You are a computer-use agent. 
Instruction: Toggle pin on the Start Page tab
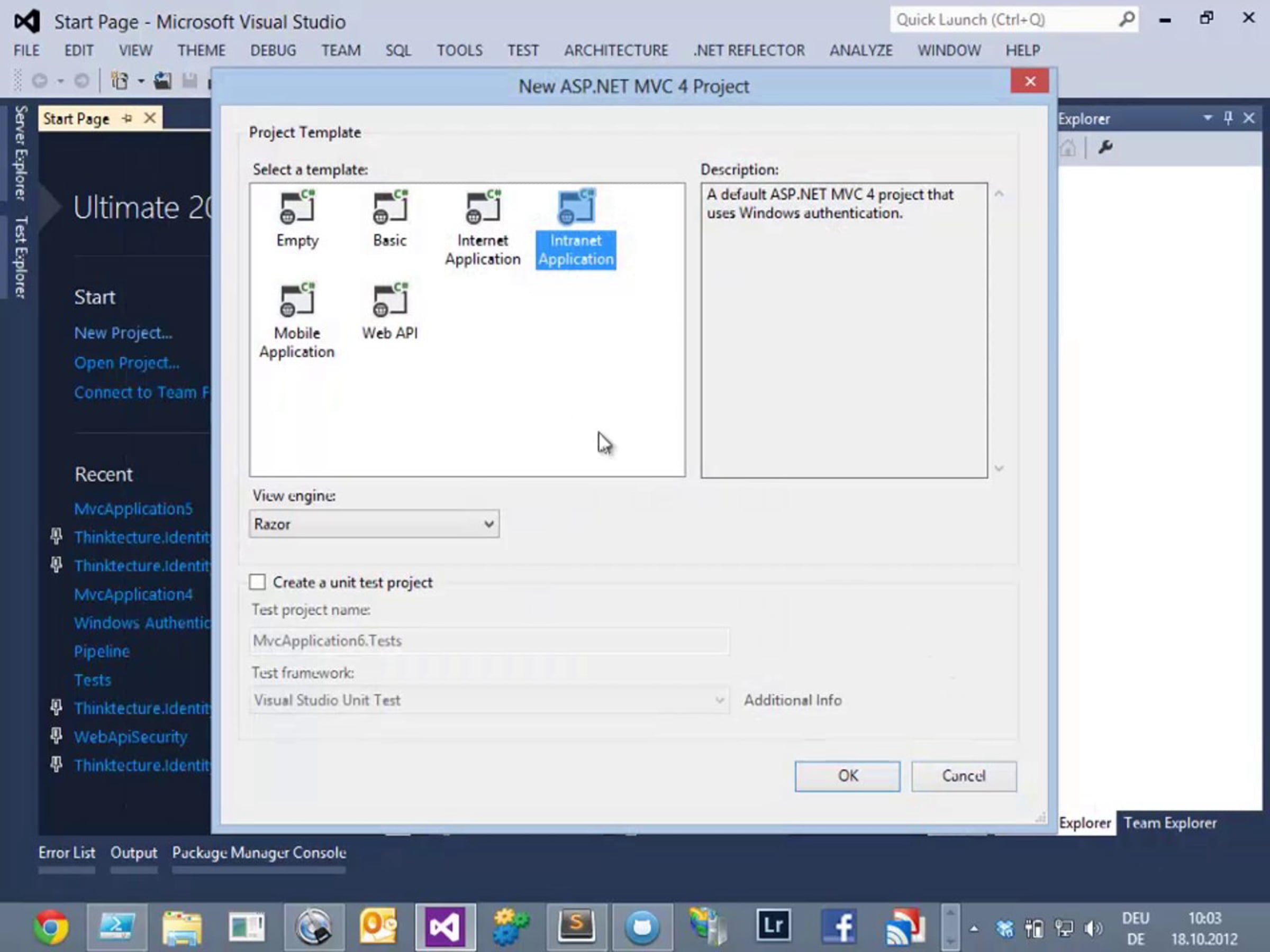click(127, 119)
